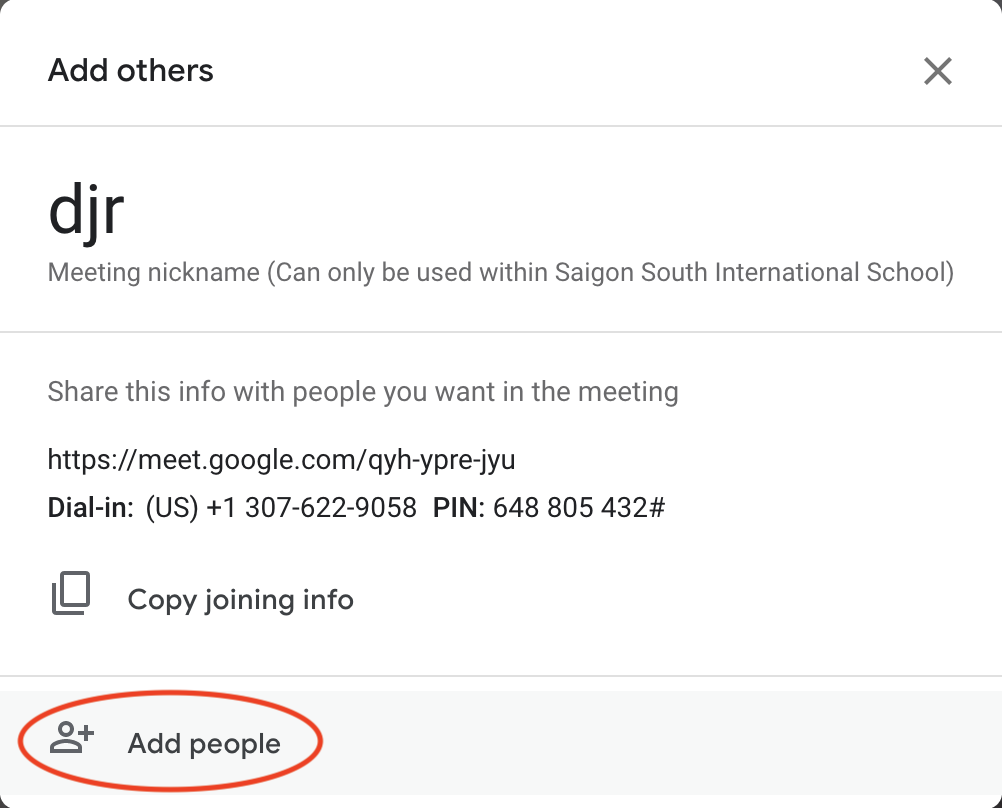Click the Add others dialog title
1002x808 pixels.
coord(131,71)
